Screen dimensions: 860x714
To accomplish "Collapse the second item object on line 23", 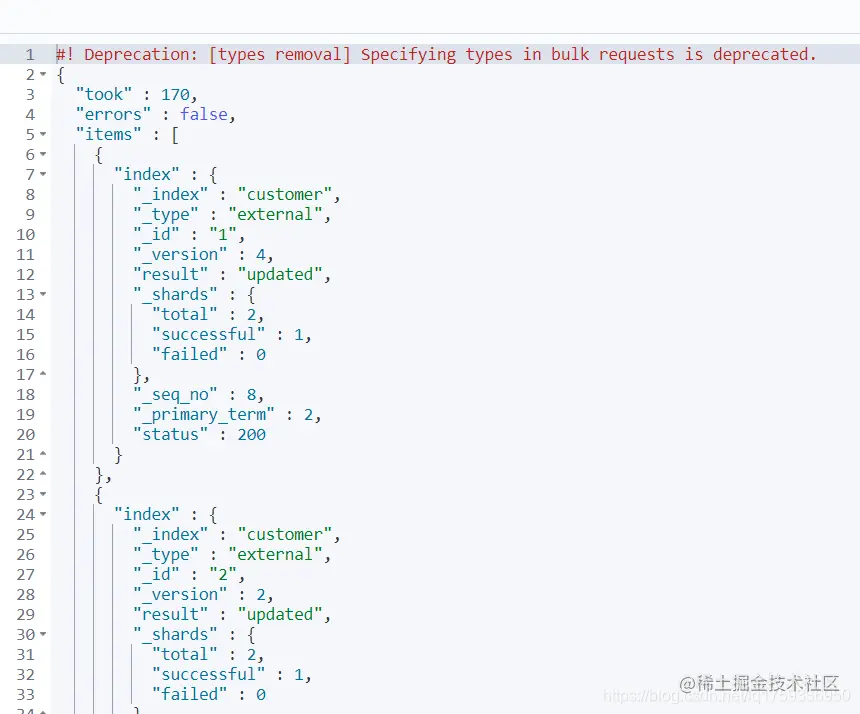I will point(43,495).
